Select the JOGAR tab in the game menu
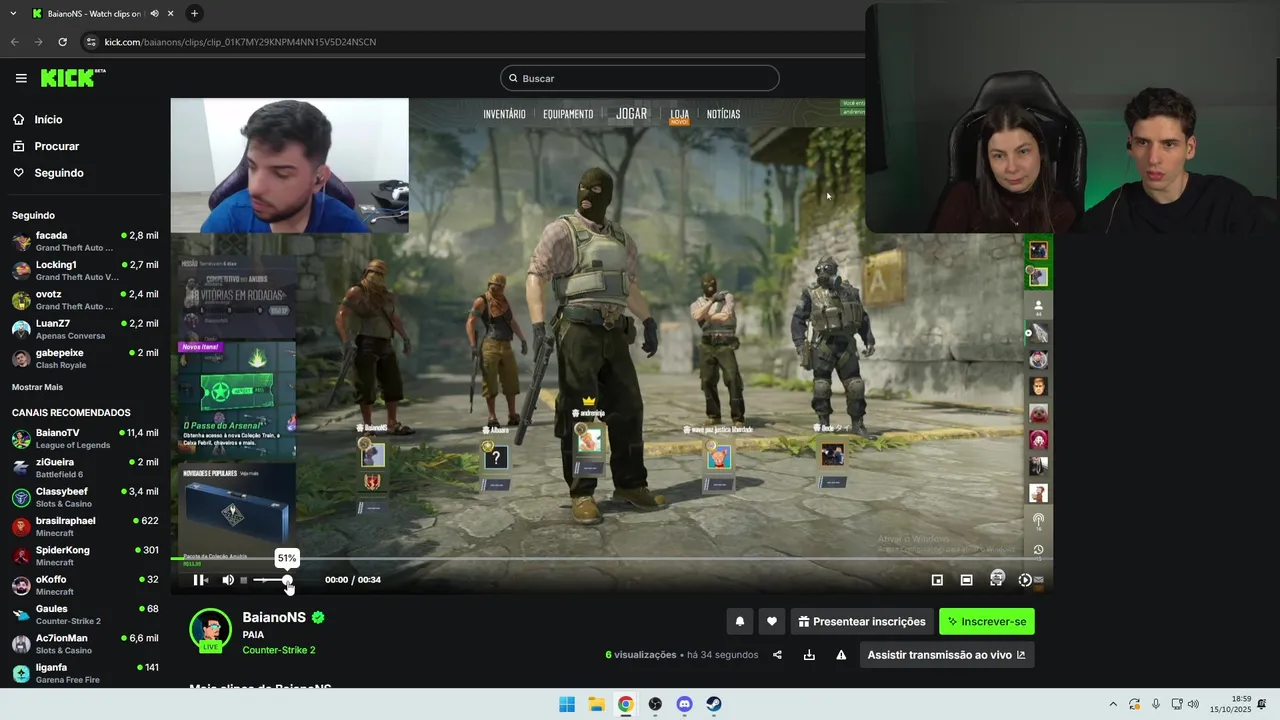This screenshot has width=1280, height=720. (x=631, y=114)
